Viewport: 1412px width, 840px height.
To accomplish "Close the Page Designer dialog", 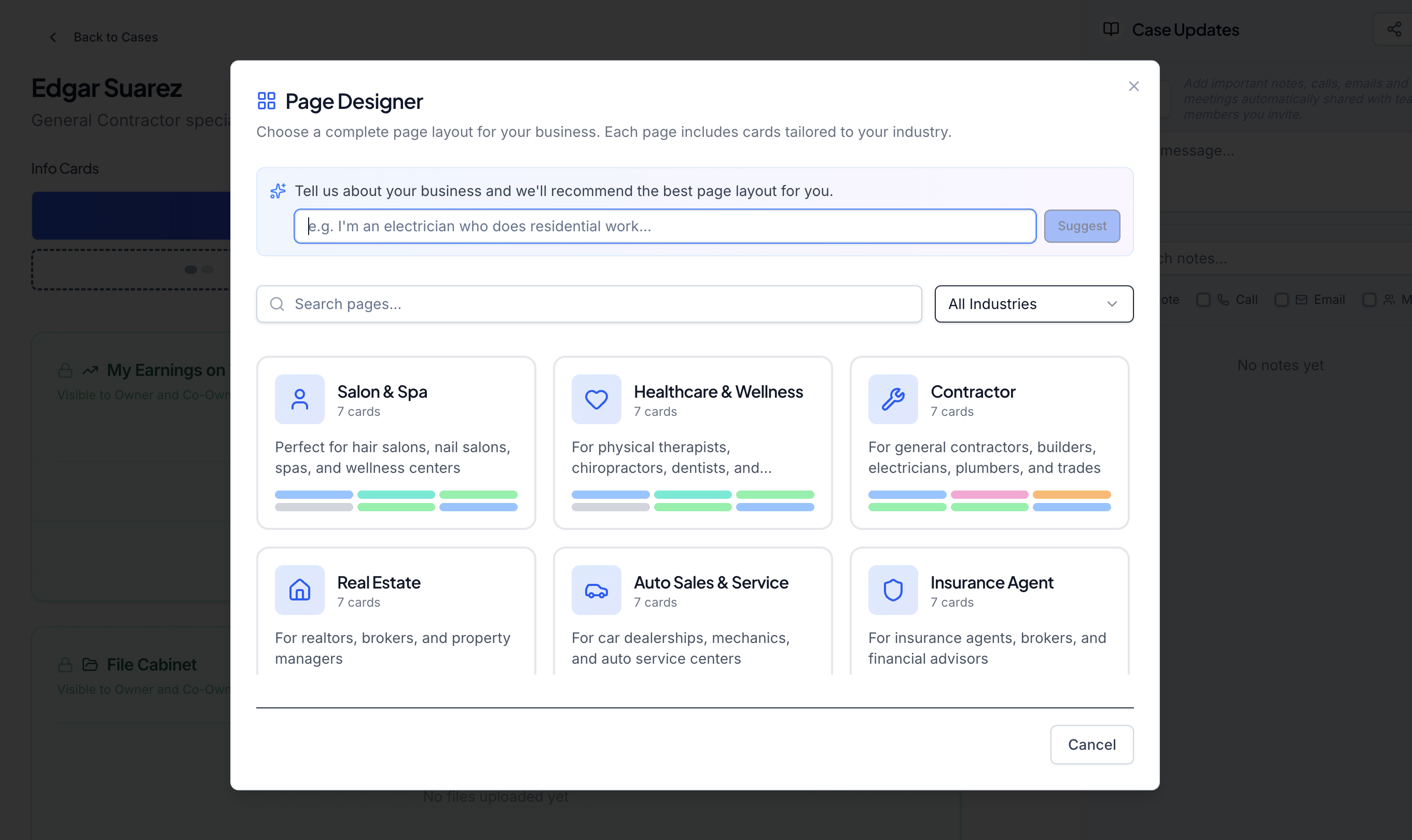I will point(1133,86).
